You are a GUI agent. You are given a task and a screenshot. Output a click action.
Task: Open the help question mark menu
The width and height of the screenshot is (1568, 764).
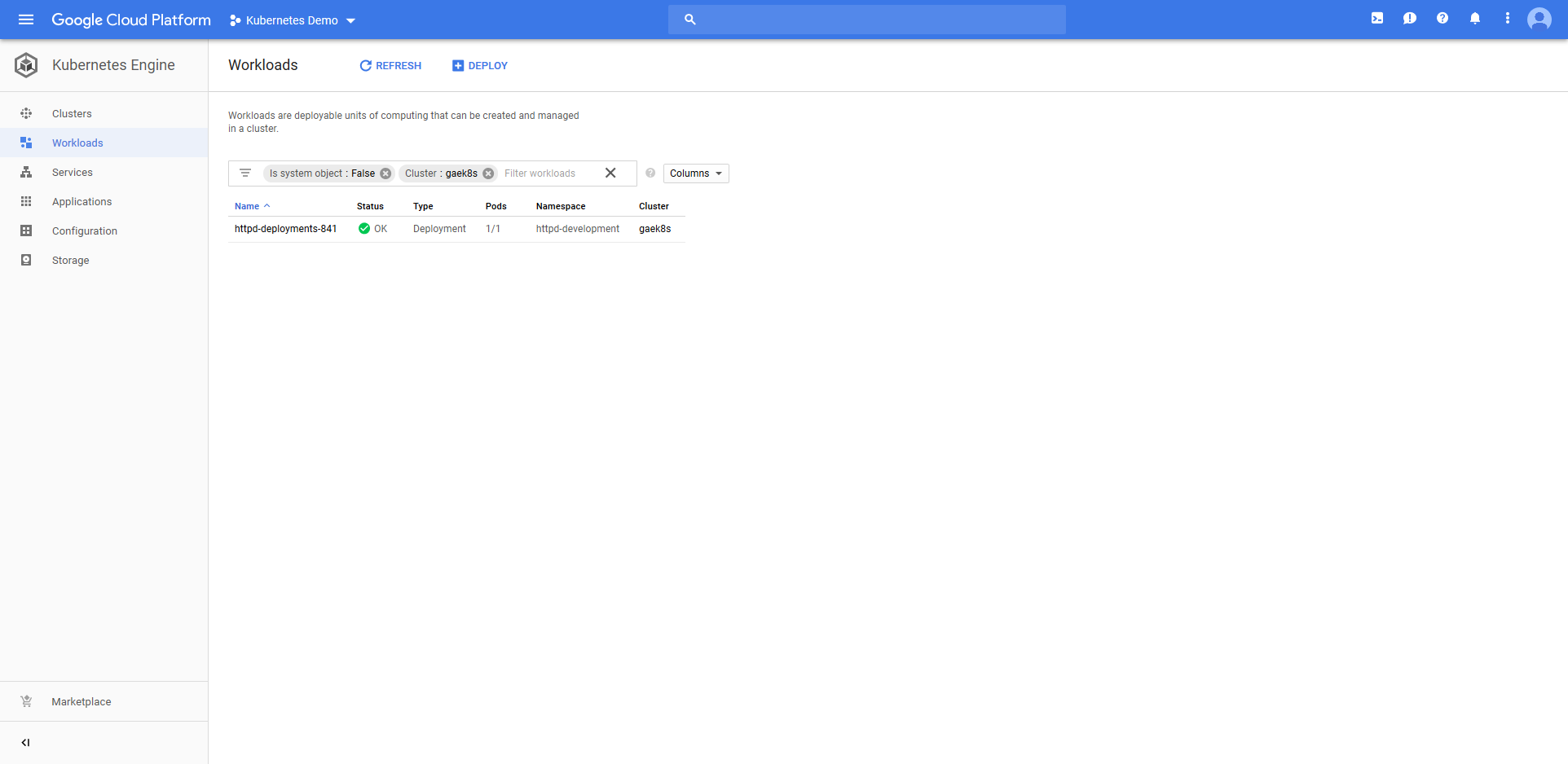coord(1442,19)
